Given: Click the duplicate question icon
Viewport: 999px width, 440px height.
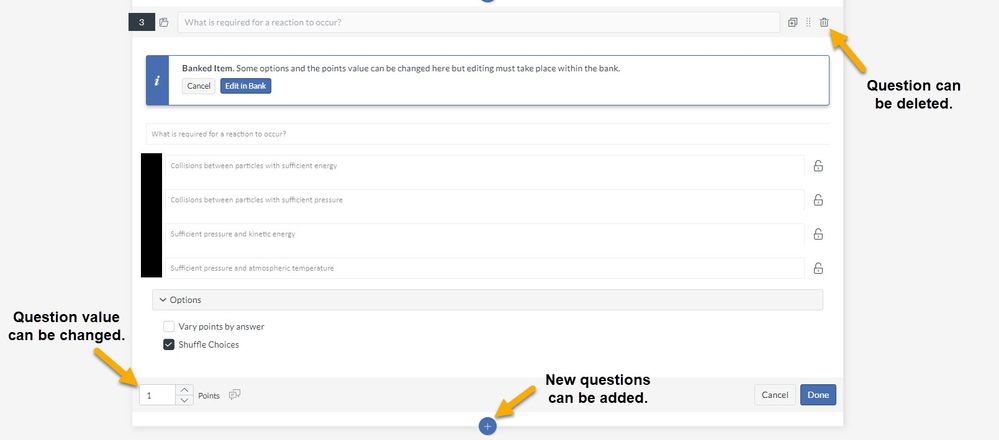Looking at the screenshot, I should click(793, 22).
